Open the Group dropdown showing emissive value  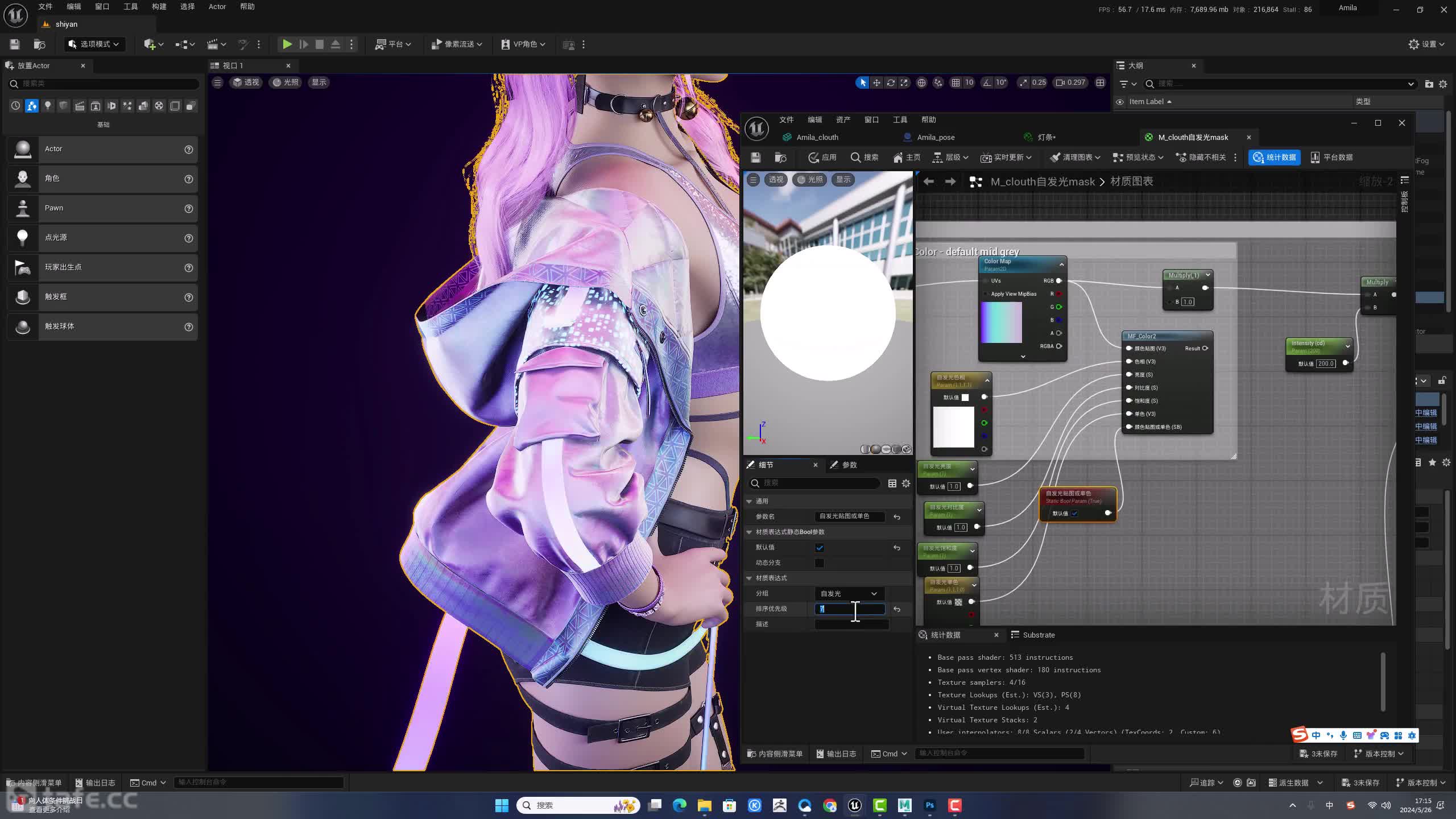(x=849, y=594)
